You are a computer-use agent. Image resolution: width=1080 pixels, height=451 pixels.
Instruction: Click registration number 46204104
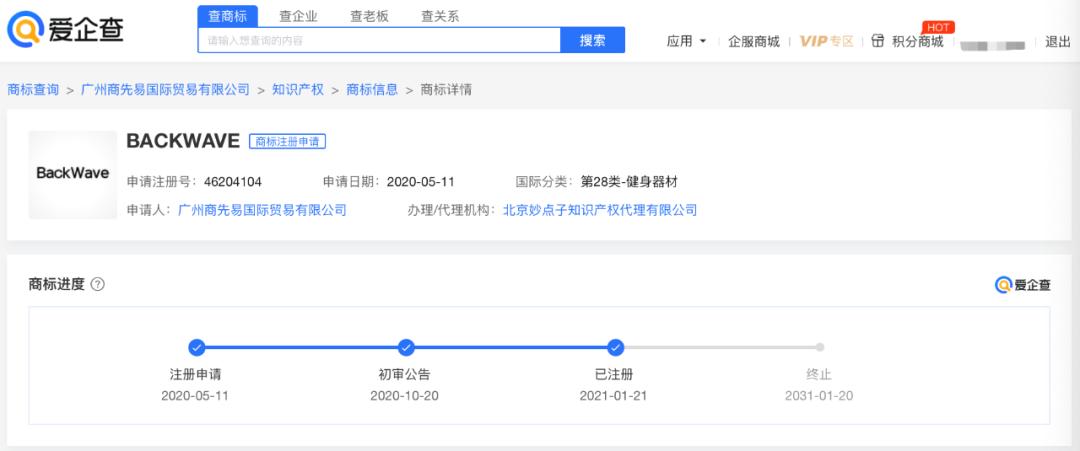(233, 182)
